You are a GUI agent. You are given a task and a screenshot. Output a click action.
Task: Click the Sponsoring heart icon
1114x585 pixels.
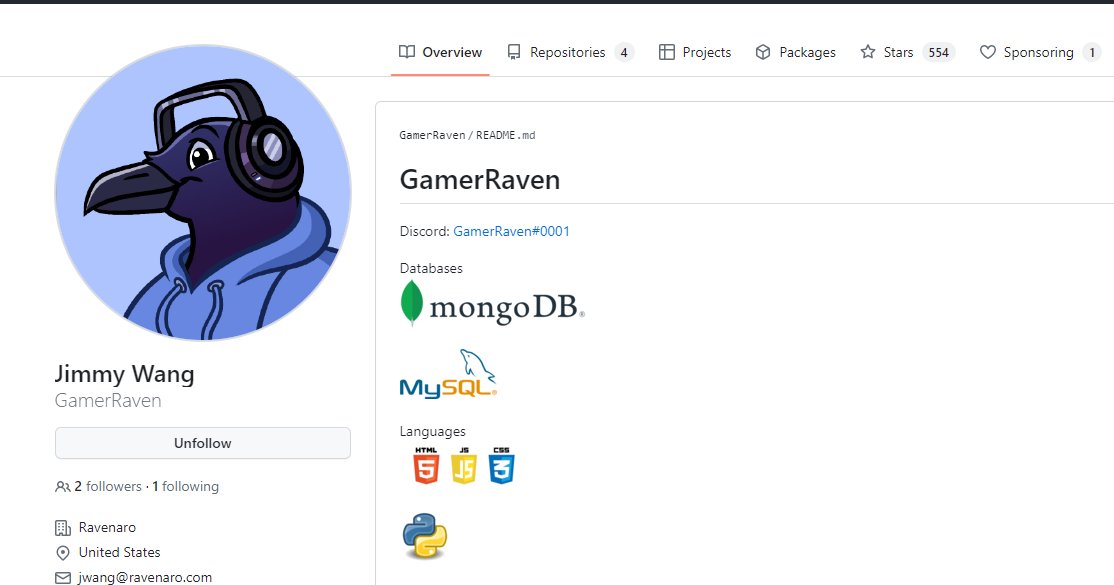(988, 52)
